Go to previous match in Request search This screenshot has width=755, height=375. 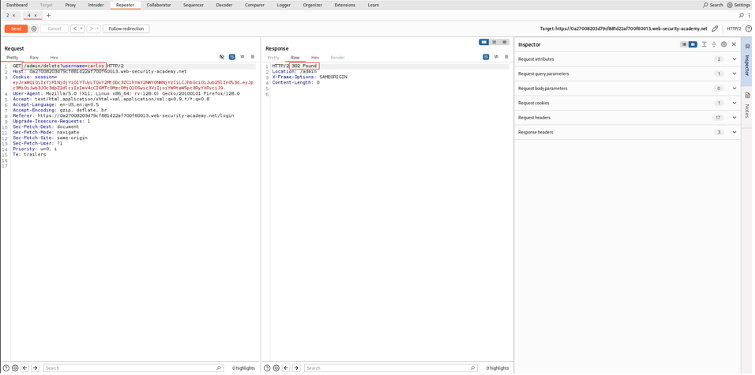tap(25, 368)
